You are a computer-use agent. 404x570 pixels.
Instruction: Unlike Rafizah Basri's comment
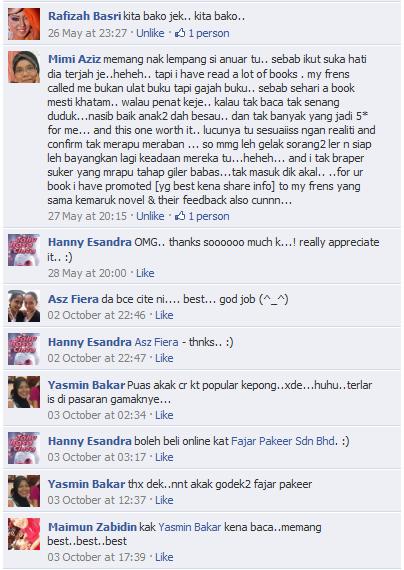150,33
